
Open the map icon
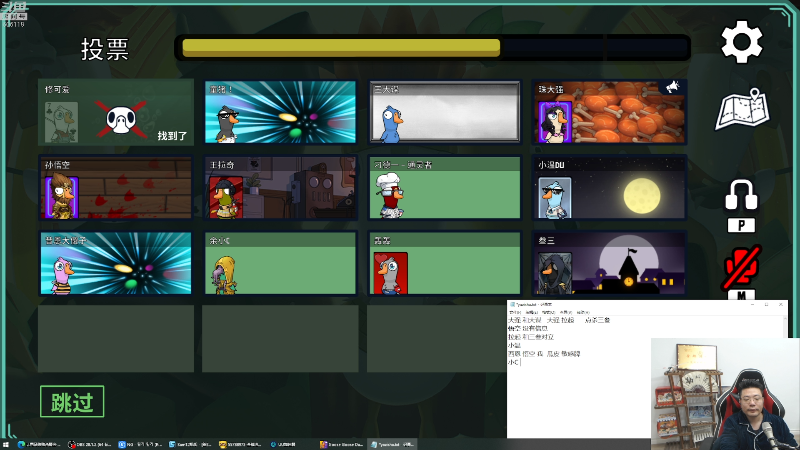point(743,109)
